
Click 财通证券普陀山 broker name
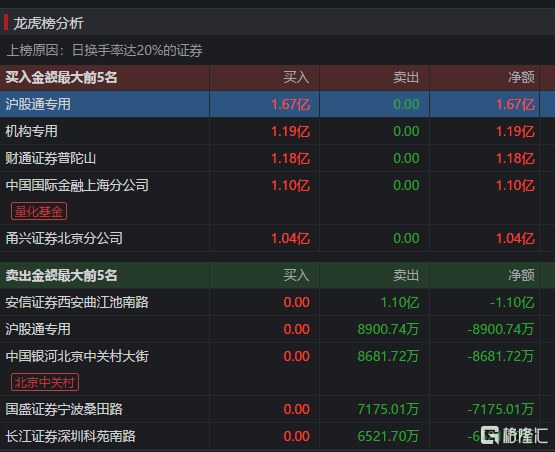[x=51, y=158]
